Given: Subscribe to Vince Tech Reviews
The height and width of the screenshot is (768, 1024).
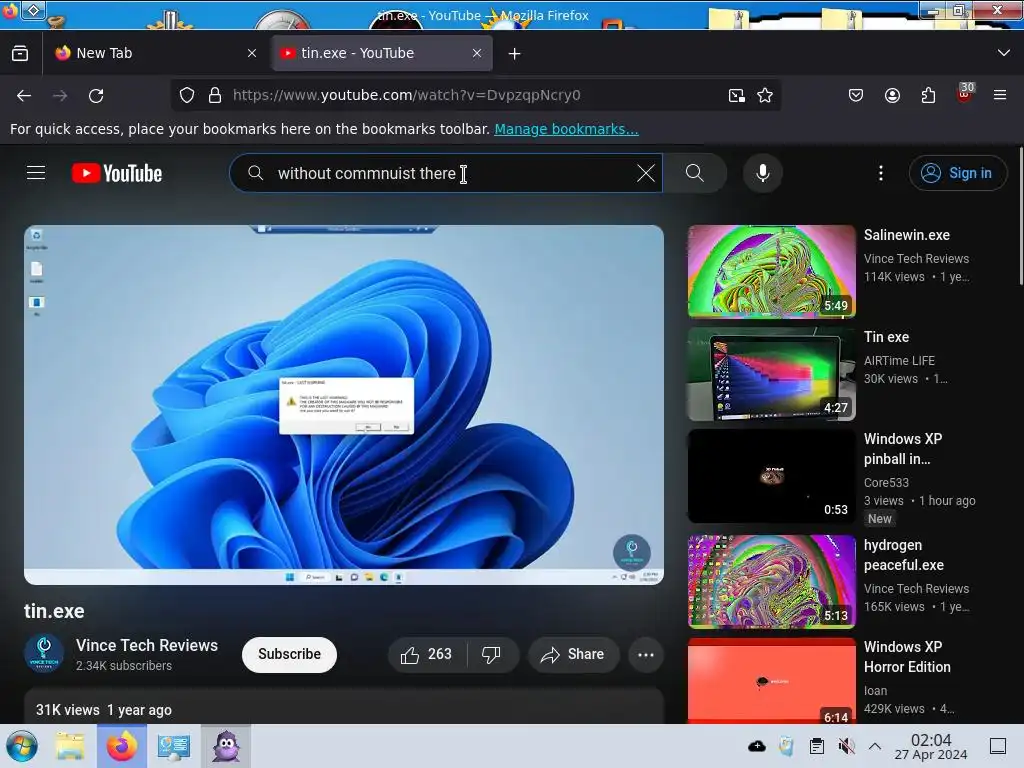Looking at the screenshot, I should pyautogui.click(x=289, y=654).
